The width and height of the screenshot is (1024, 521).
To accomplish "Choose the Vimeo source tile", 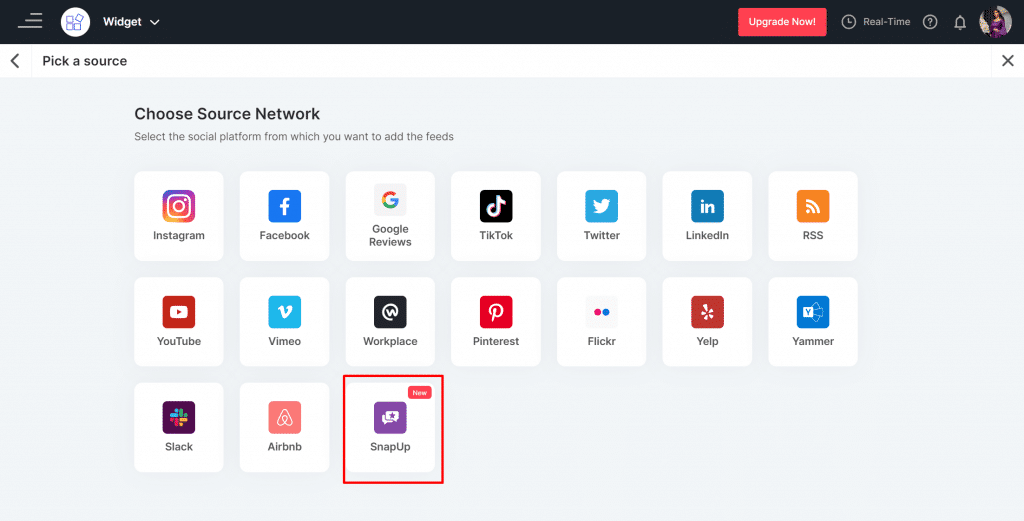I will 284,321.
